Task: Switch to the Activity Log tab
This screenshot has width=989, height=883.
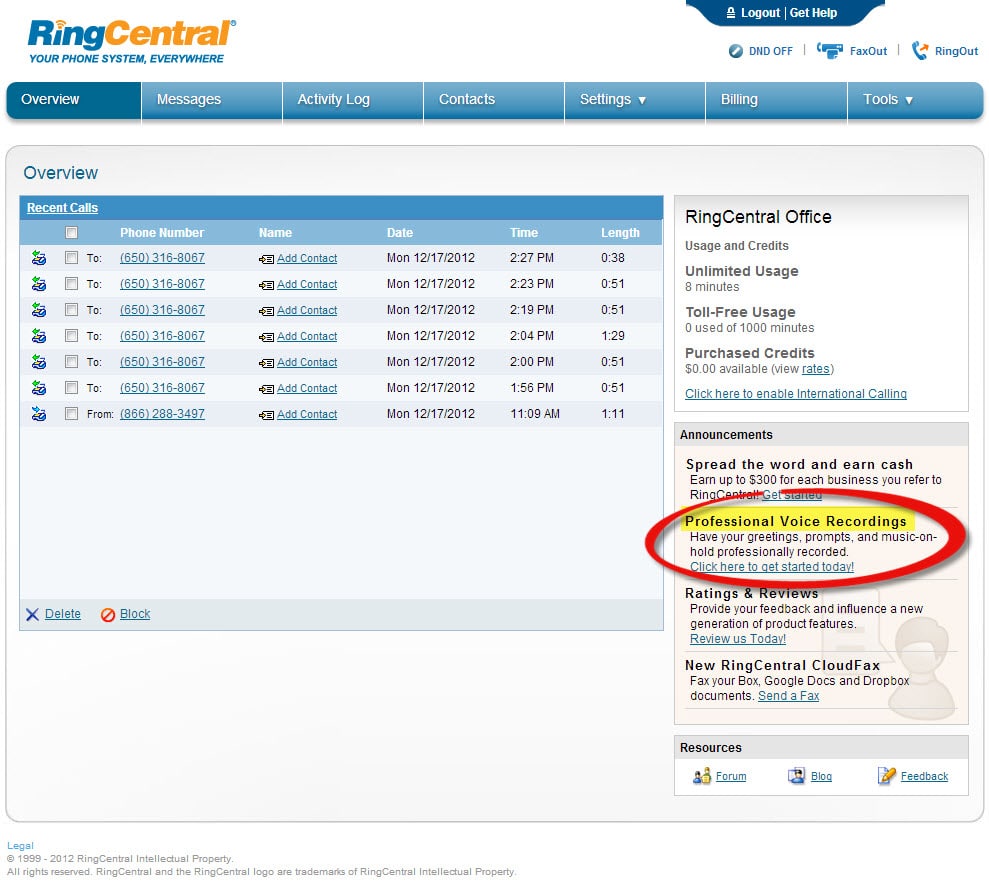Action: [333, 100]
